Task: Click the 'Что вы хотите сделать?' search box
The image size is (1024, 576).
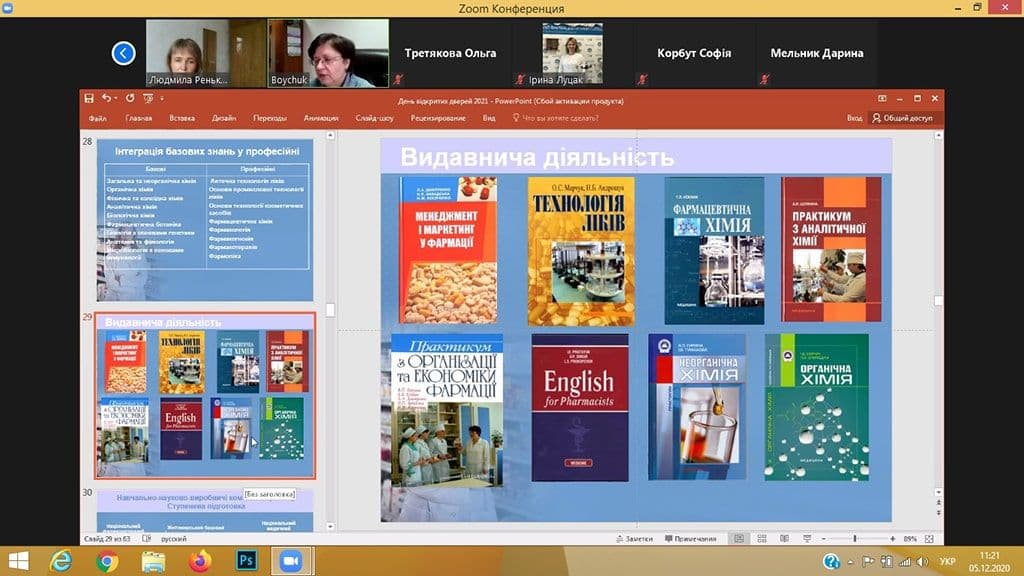Action: [556, 118]
